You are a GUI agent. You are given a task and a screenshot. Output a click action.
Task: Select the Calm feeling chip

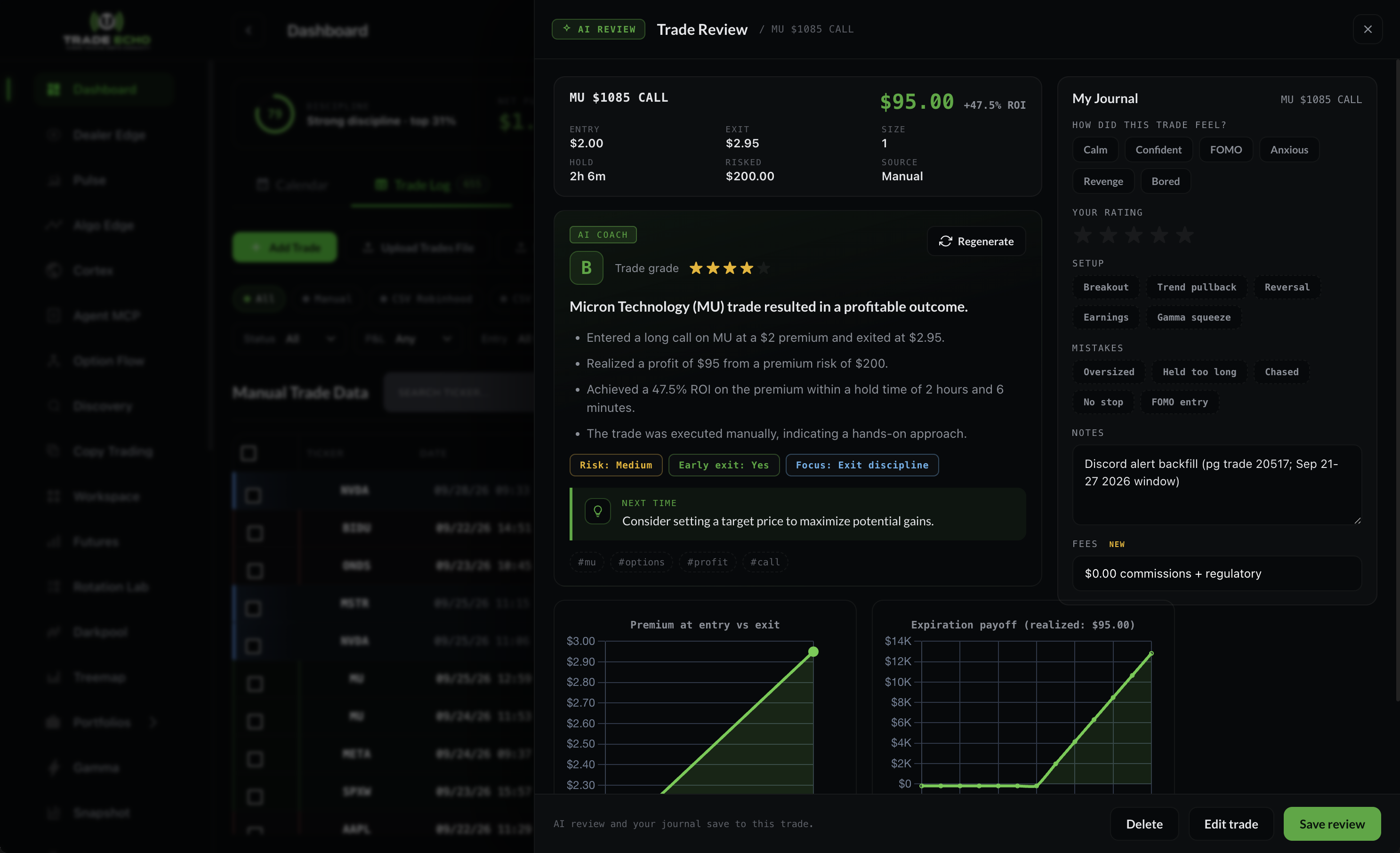(1095, 149)
